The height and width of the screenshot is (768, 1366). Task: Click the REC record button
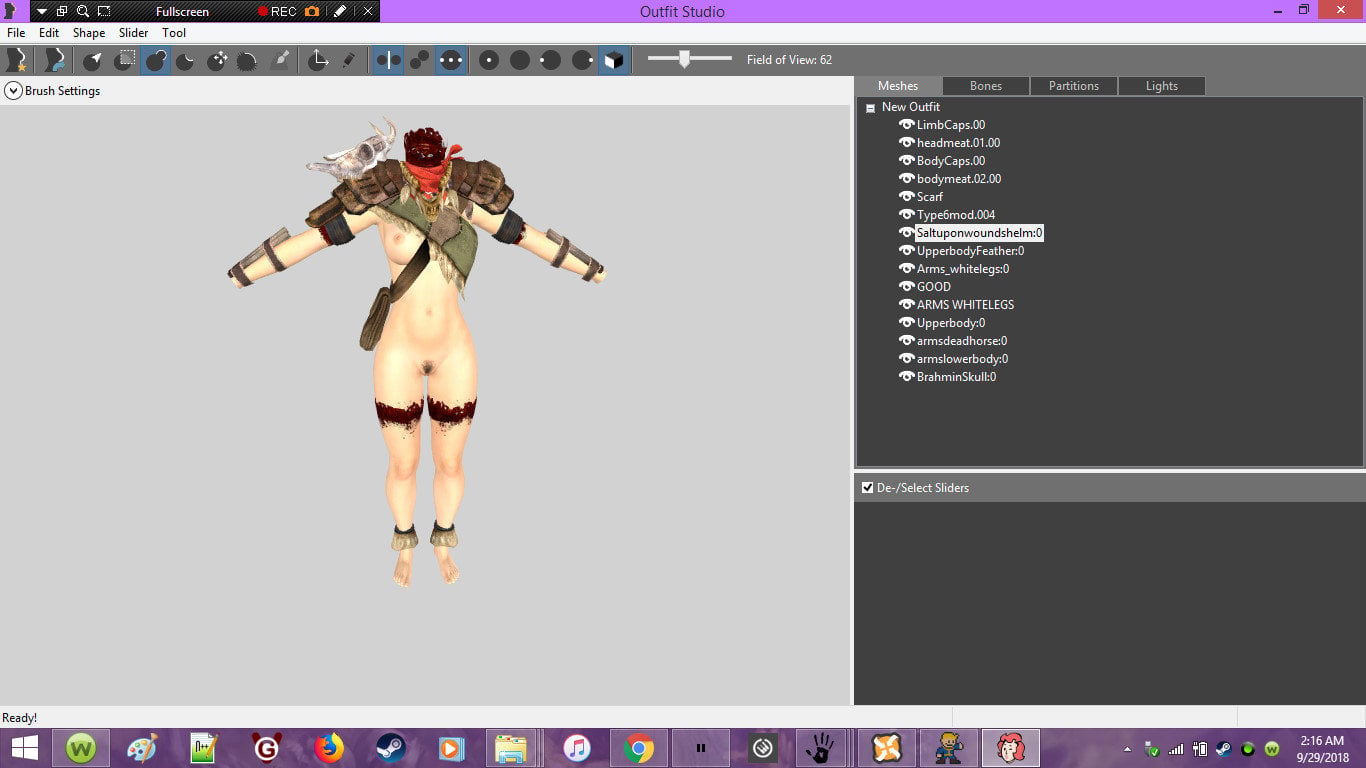pyautogui.click(x=277, y=11)
